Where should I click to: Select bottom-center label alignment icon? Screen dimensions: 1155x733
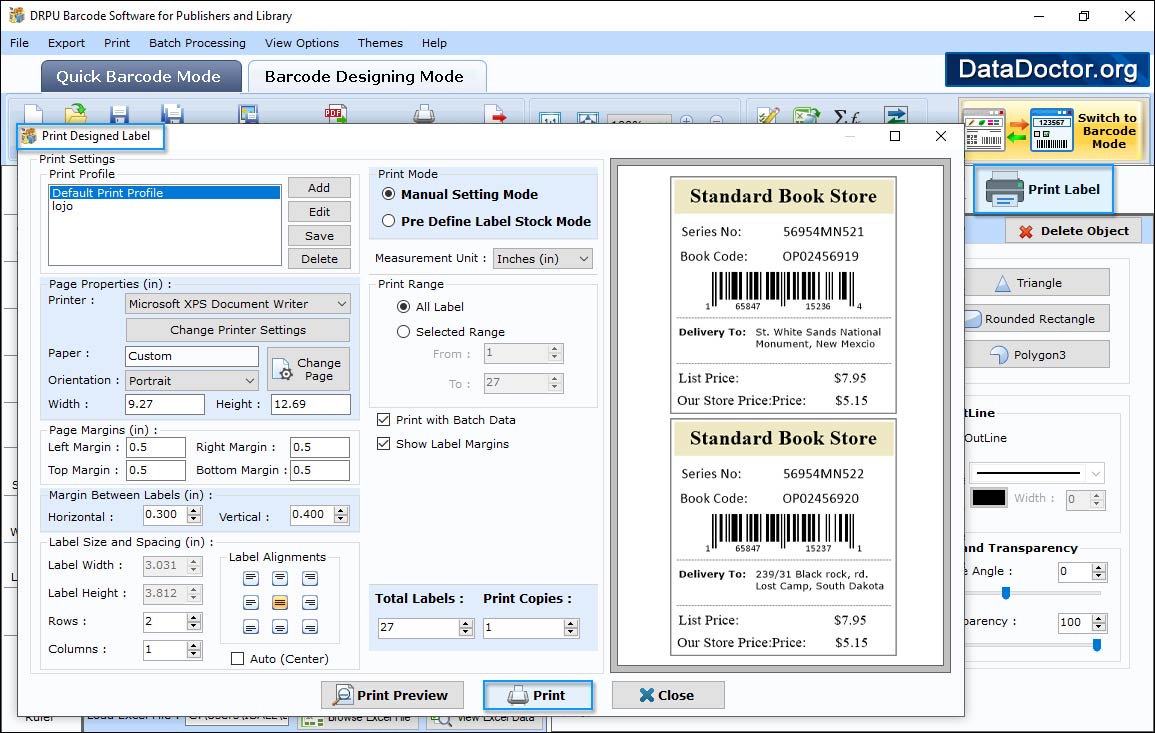pyautogui.click(x=280, y=627)
